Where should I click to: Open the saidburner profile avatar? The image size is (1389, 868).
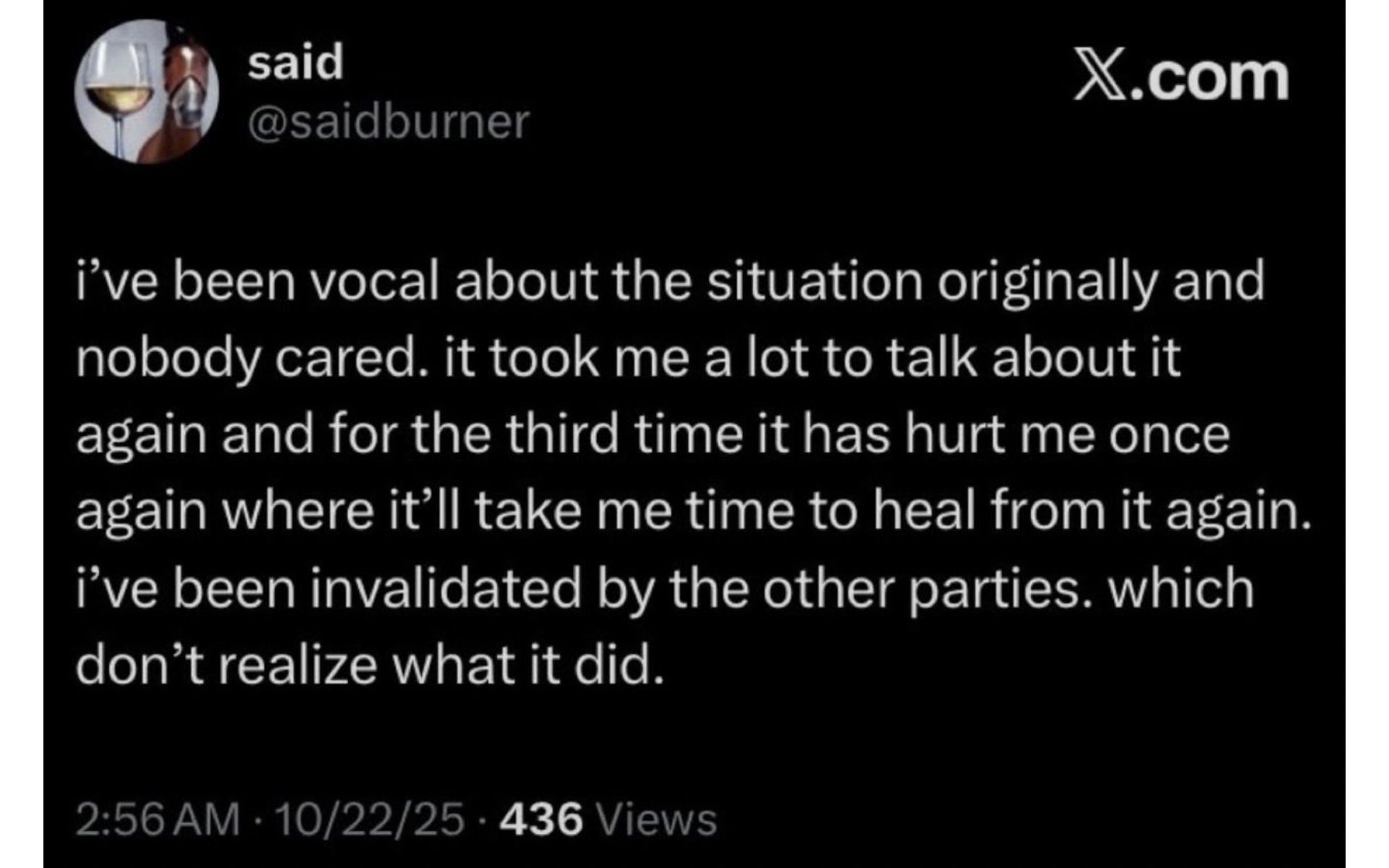147,92
